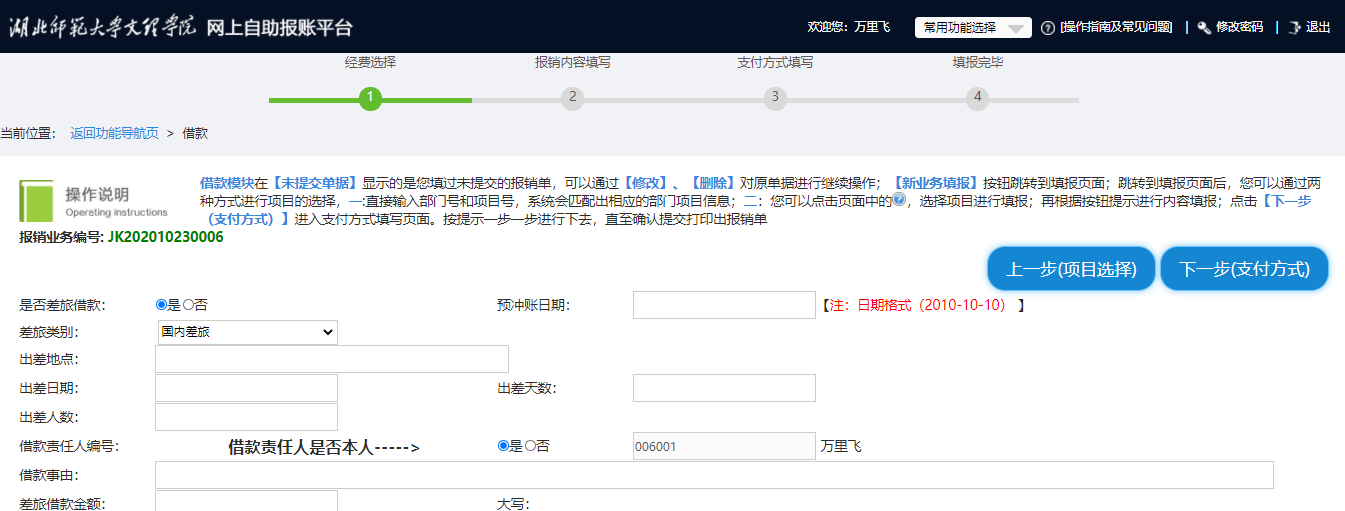1345x511 pixels.
Task: Click the small blue help icon in instructions
Action: (x=898, y=199)
